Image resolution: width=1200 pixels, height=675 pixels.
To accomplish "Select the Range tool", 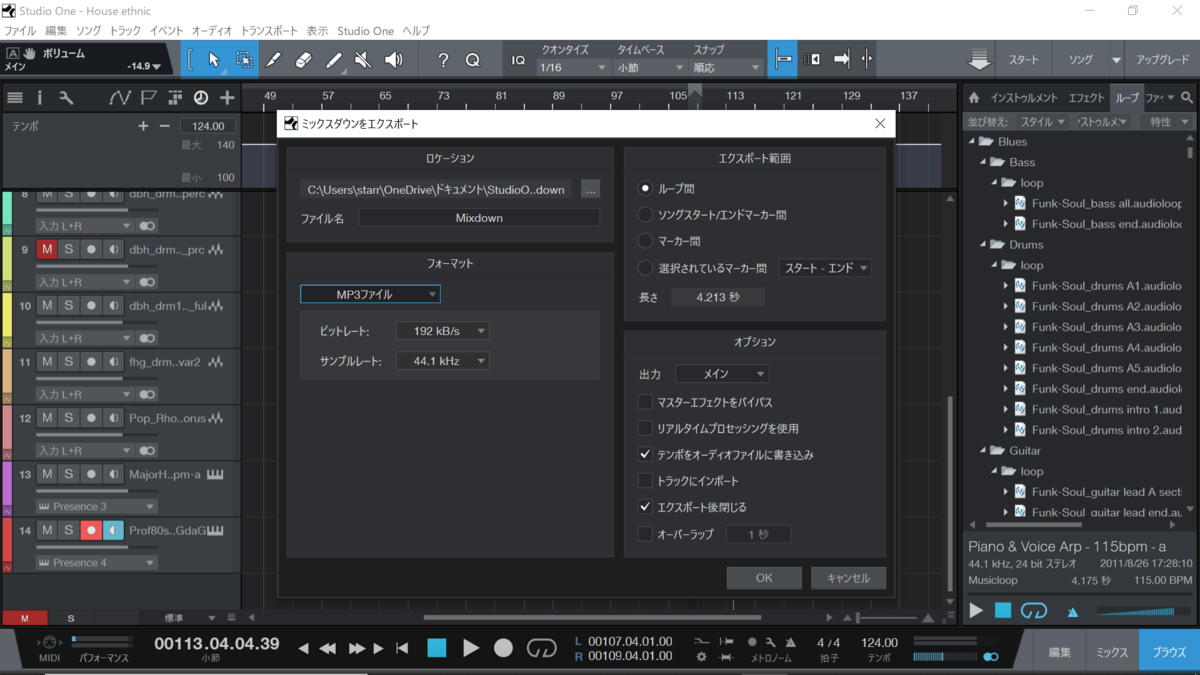I will tap(244, 60).
